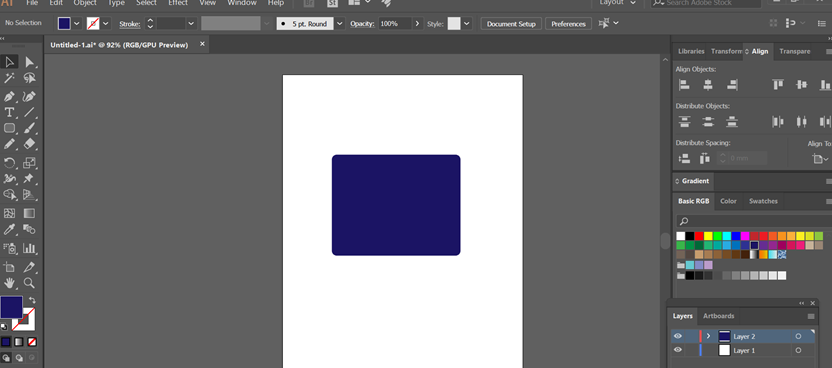Choose the Shape Builder tool
Image resolution: width=832 pixels, height=368 pixels.
10,194
